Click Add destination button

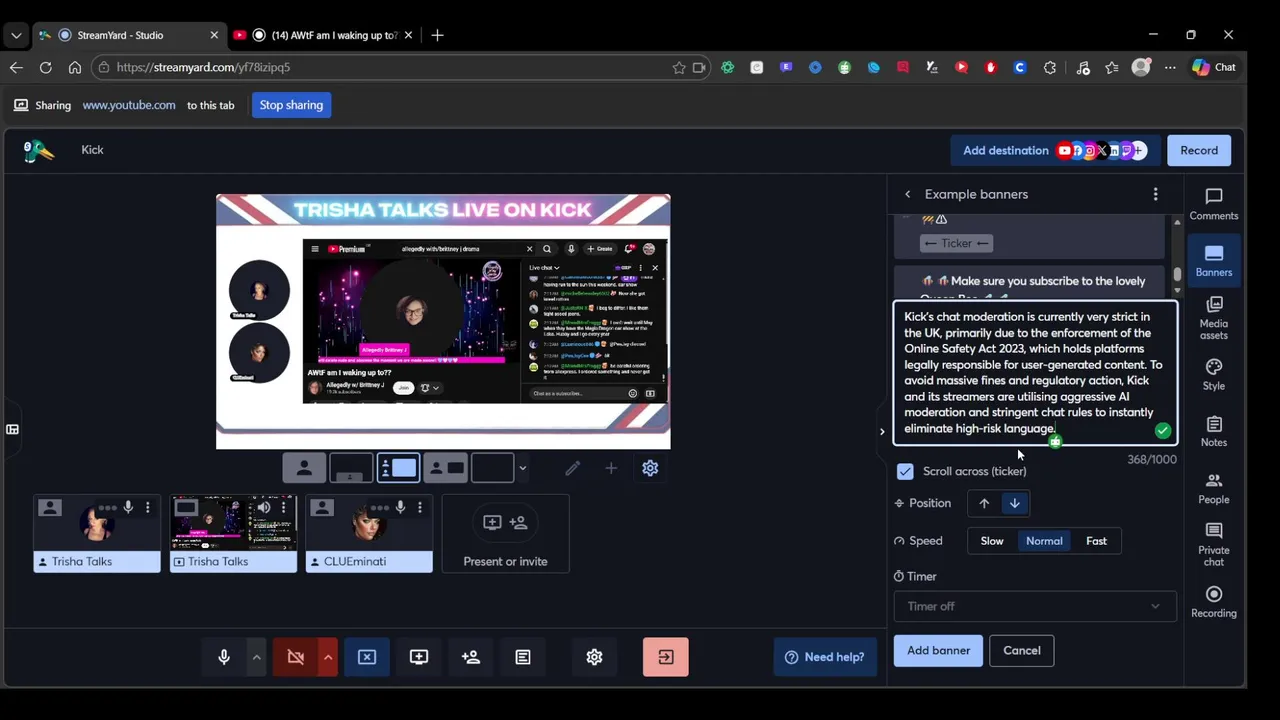[1055, 151]
